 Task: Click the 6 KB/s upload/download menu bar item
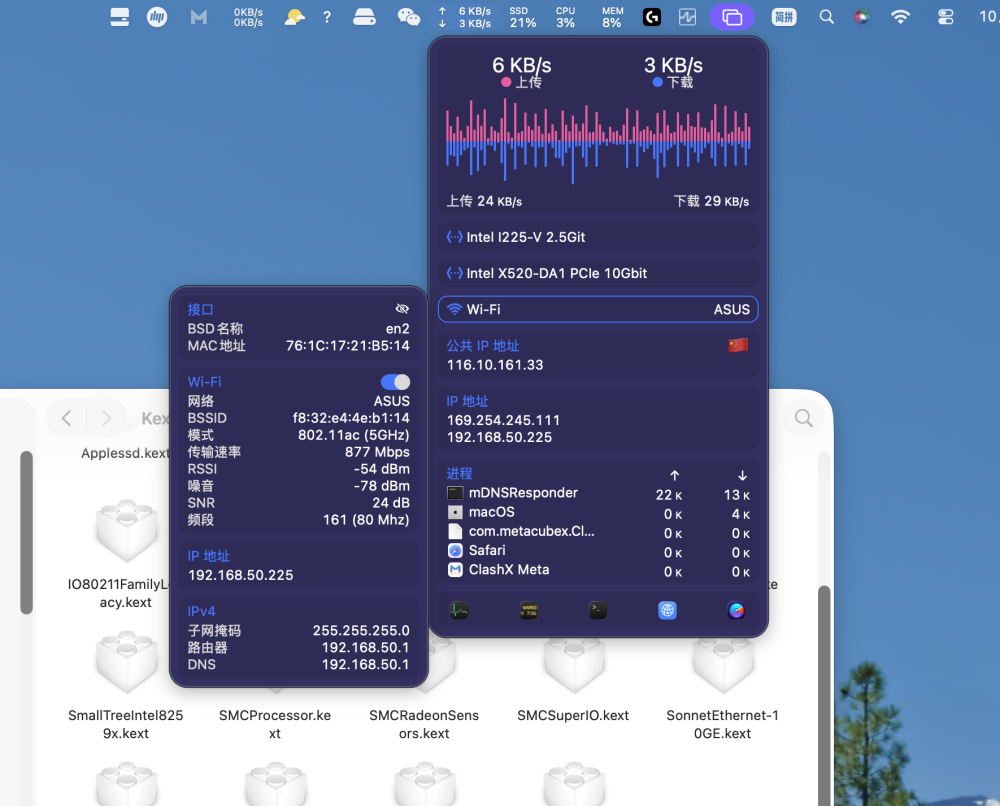tap(465, 17)
